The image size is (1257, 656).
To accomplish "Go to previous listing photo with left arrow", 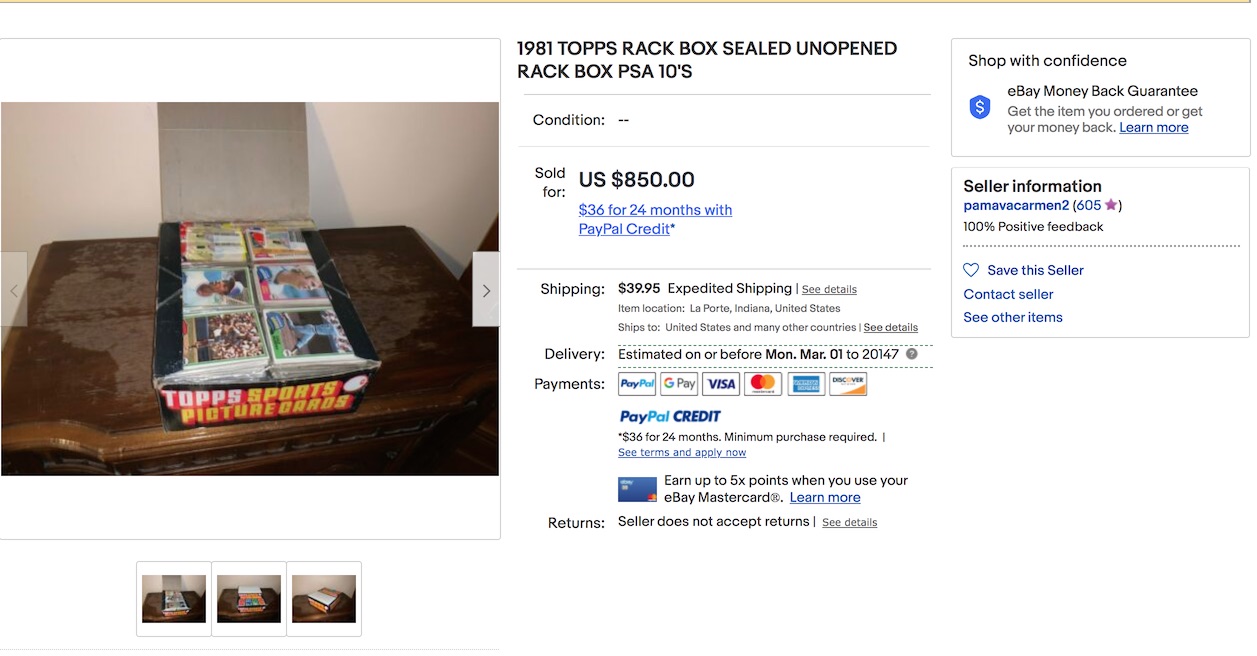I will tap(14, 290).
